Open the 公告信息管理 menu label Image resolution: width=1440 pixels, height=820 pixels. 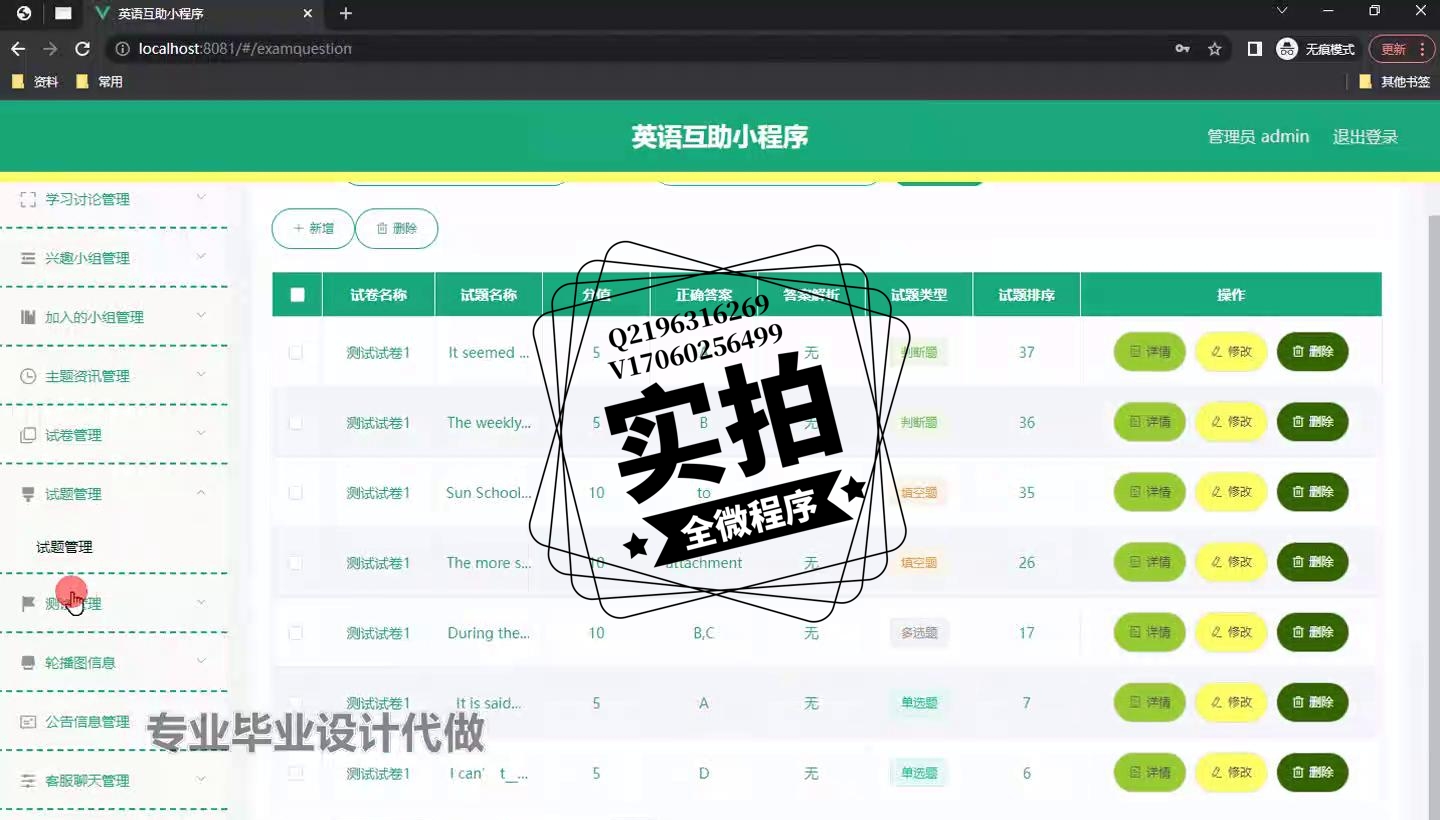coord(87,721)
